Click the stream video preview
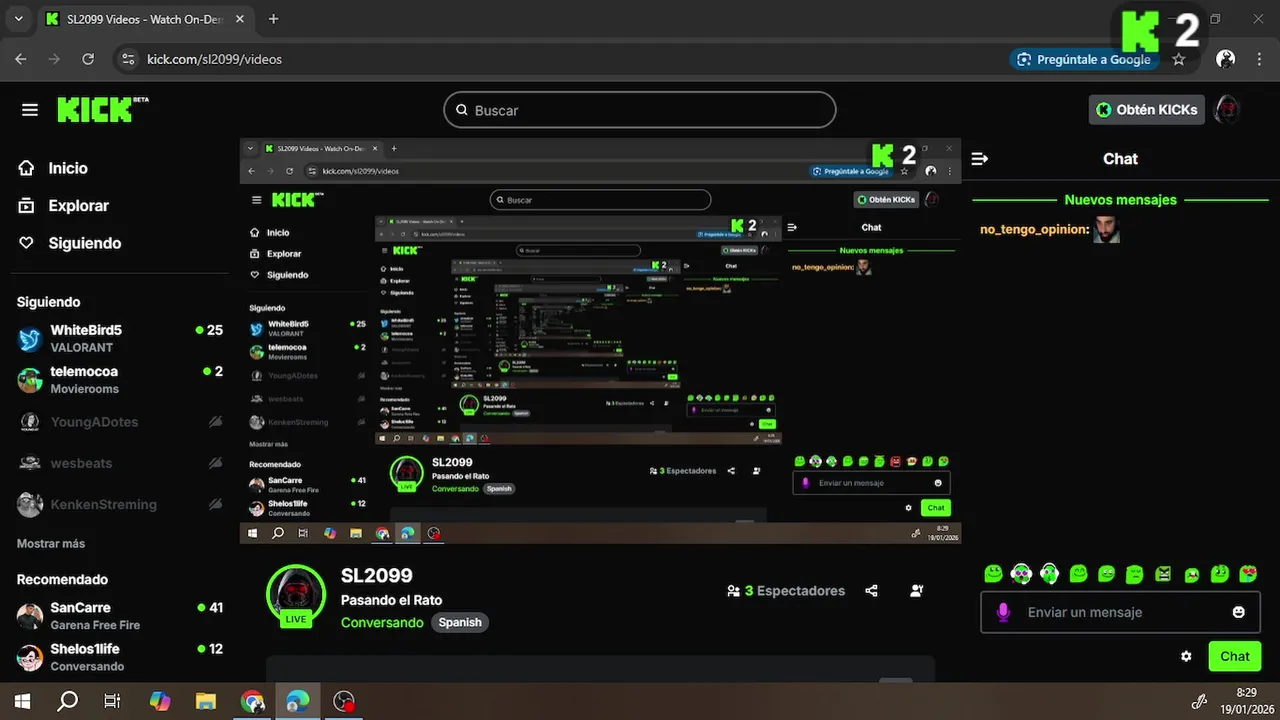Viewport: 1280px width, 720px height. click(600, 341)
